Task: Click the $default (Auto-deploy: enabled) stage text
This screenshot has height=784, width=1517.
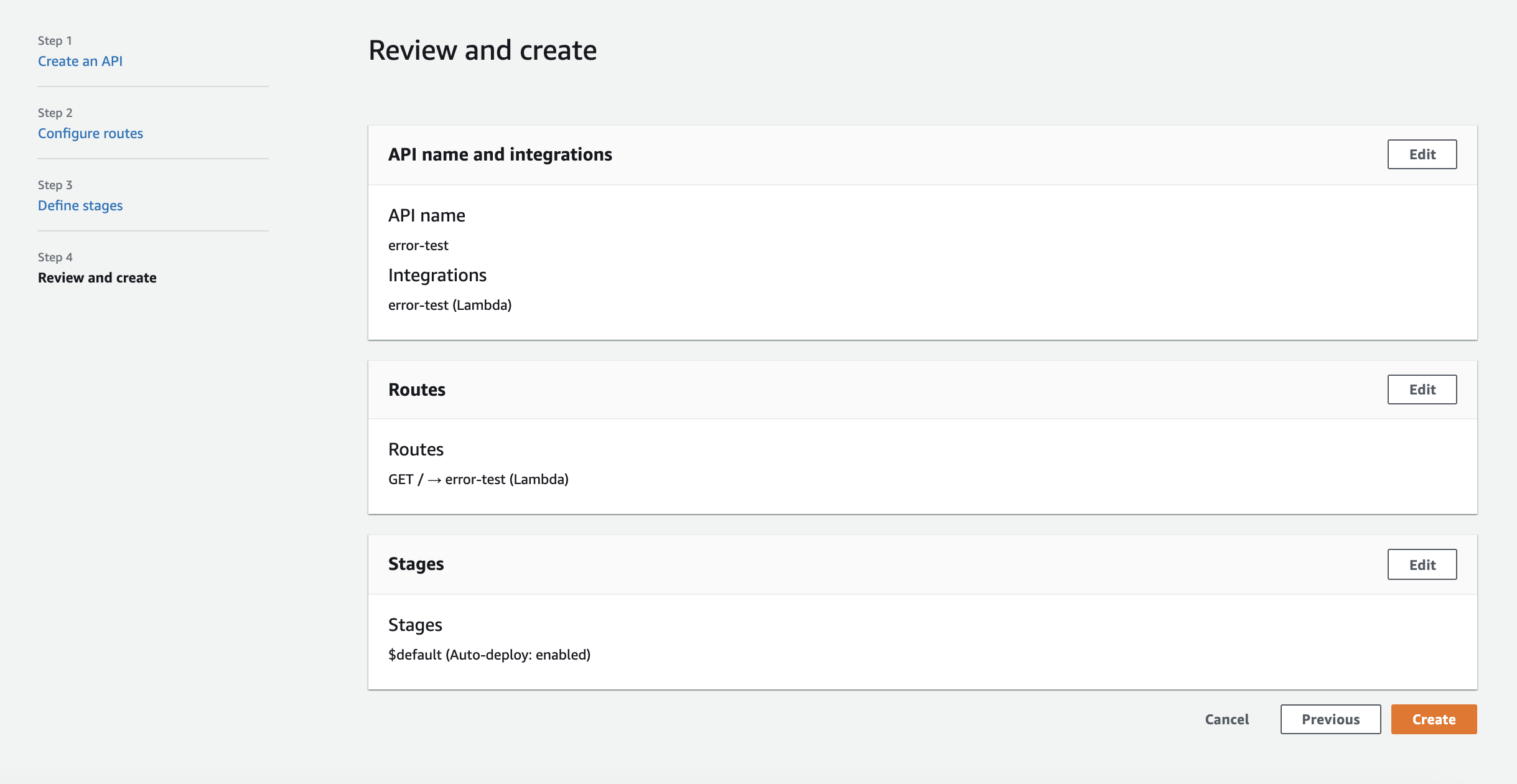Action: (x=489, y=655)
